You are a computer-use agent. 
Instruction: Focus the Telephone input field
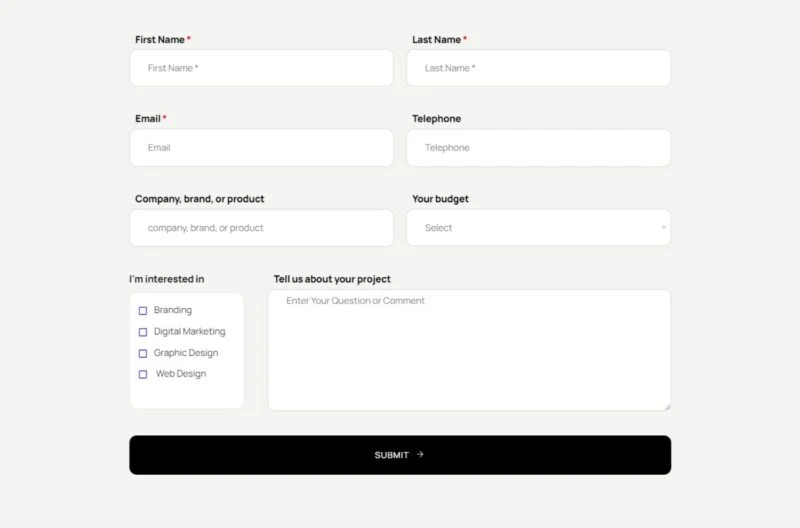[538, 147]
